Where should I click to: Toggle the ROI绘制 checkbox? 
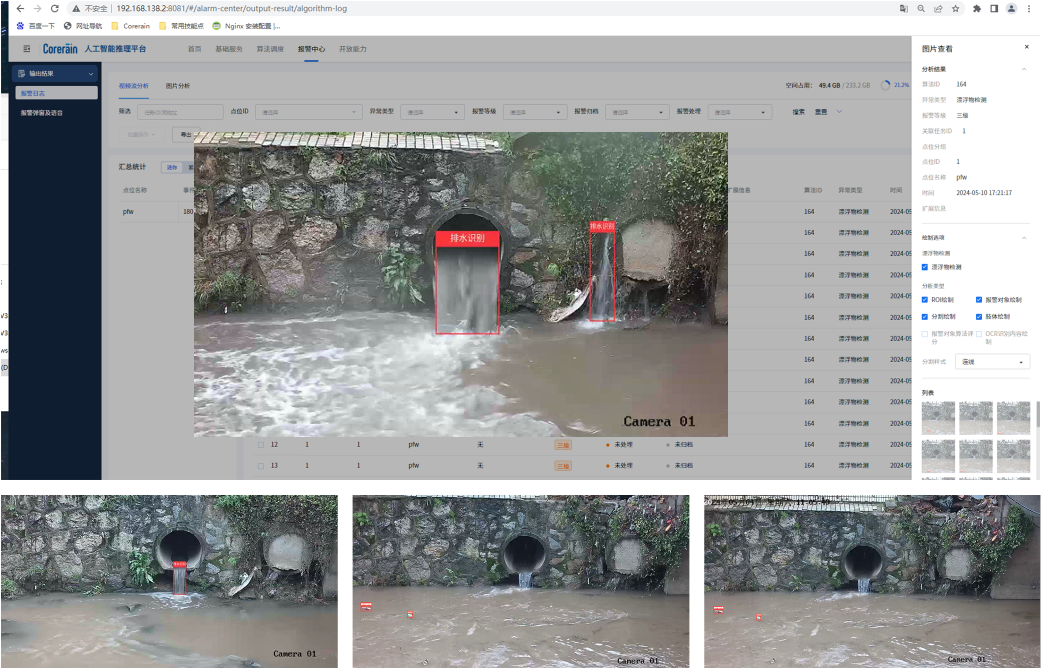tap(925, 299)
